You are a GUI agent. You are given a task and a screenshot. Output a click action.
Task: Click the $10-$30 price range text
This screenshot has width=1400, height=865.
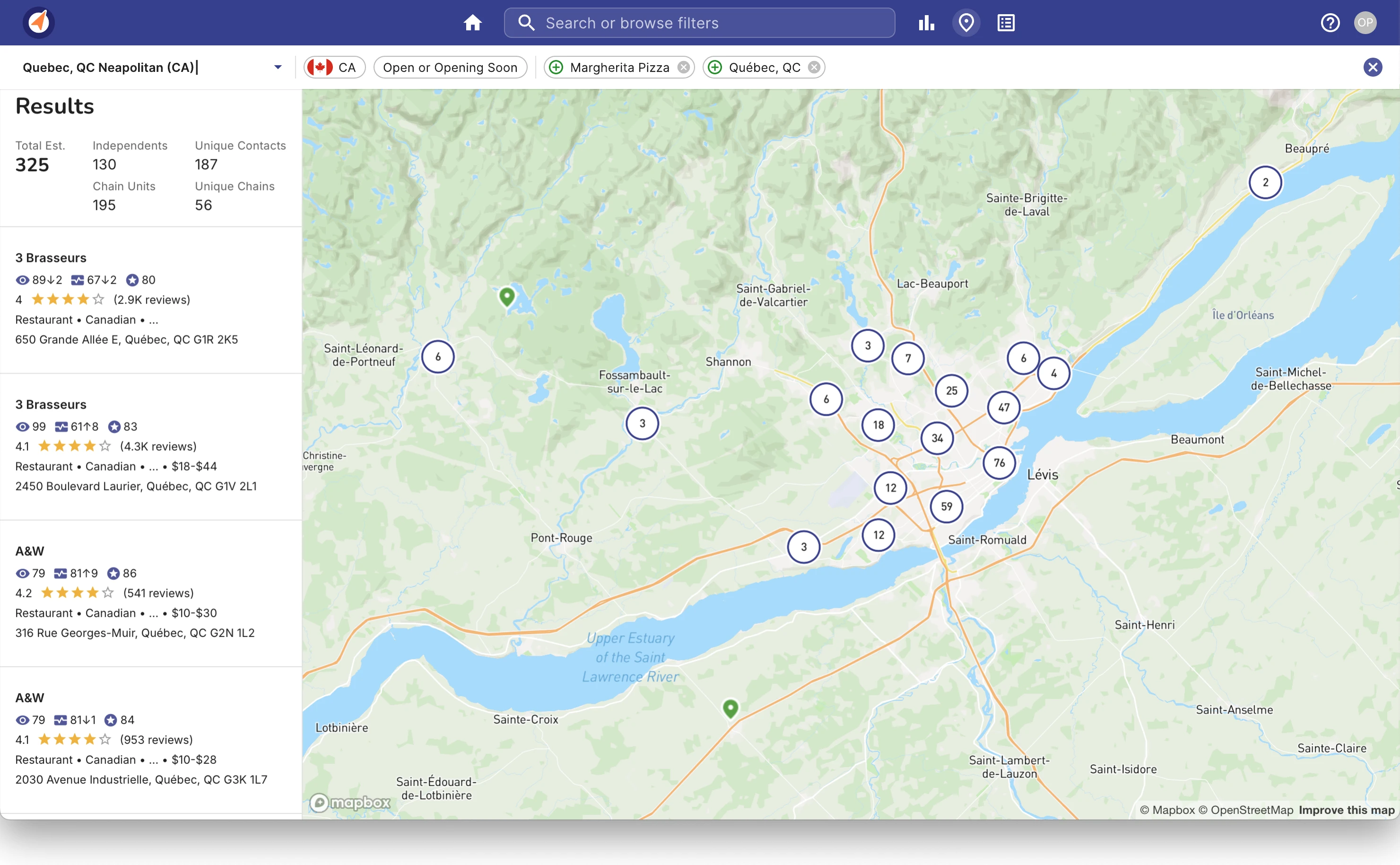pos(194,613)
